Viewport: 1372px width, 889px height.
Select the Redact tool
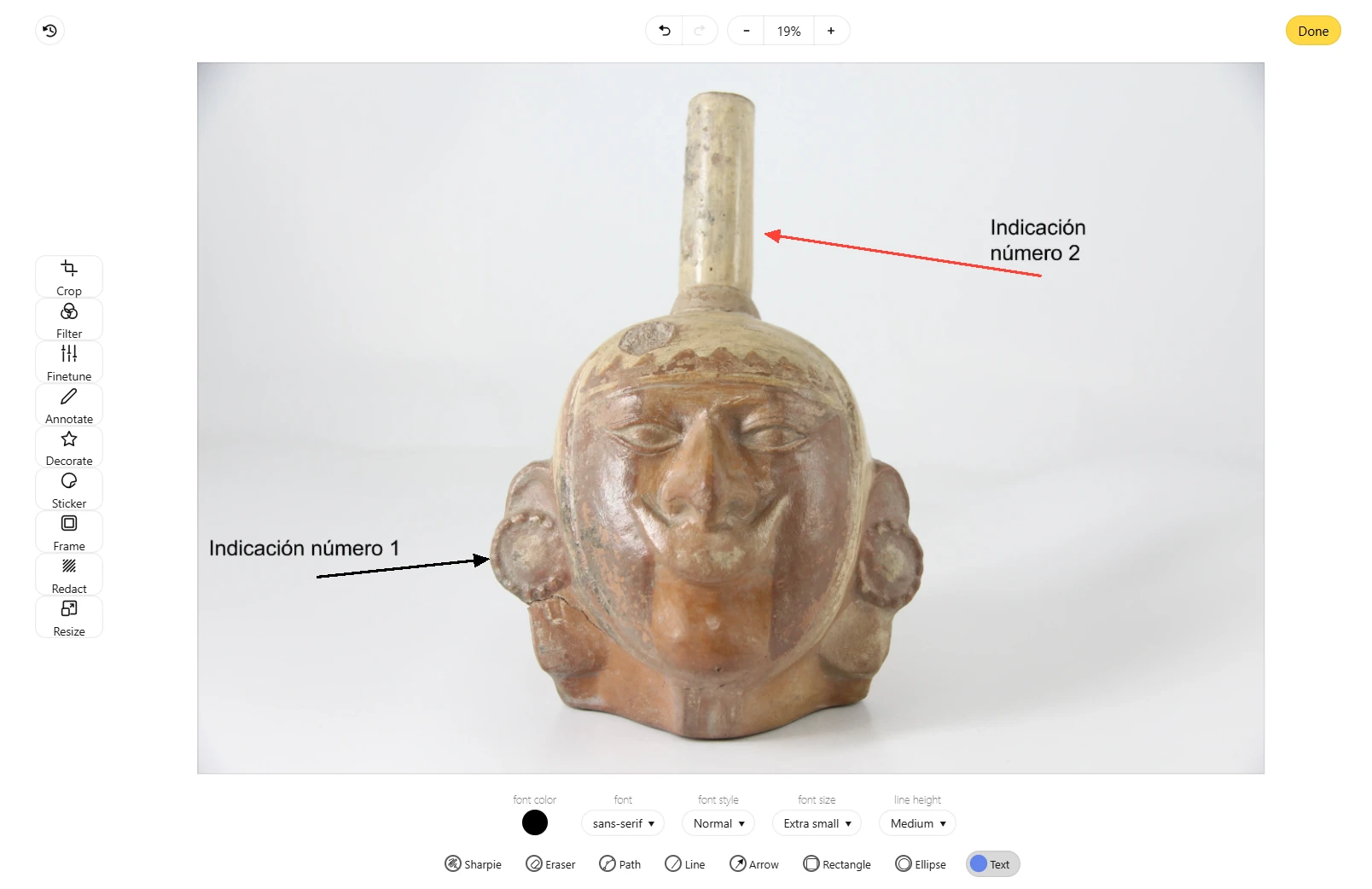pos(69,574)
